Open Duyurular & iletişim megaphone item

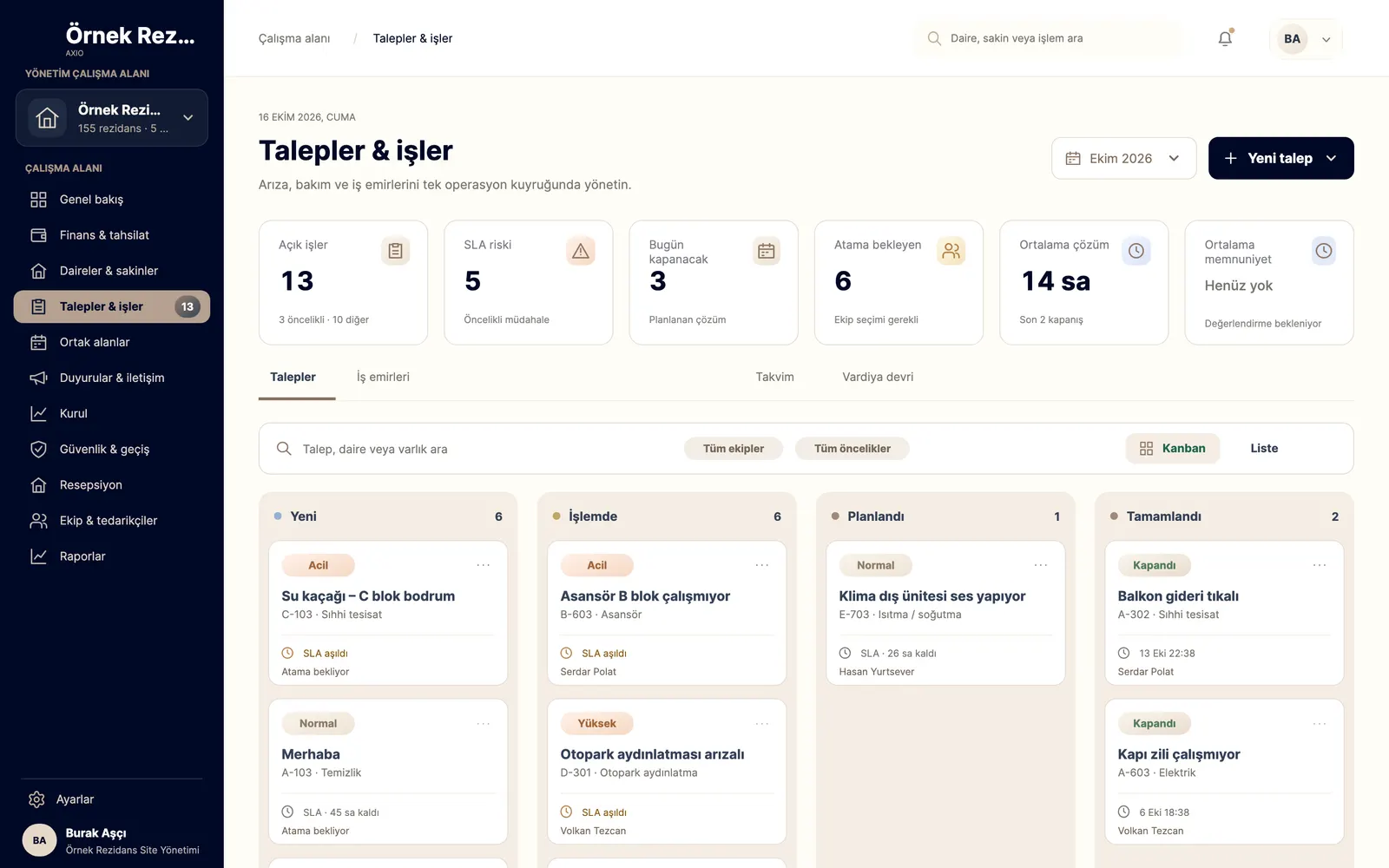point(112,378)
